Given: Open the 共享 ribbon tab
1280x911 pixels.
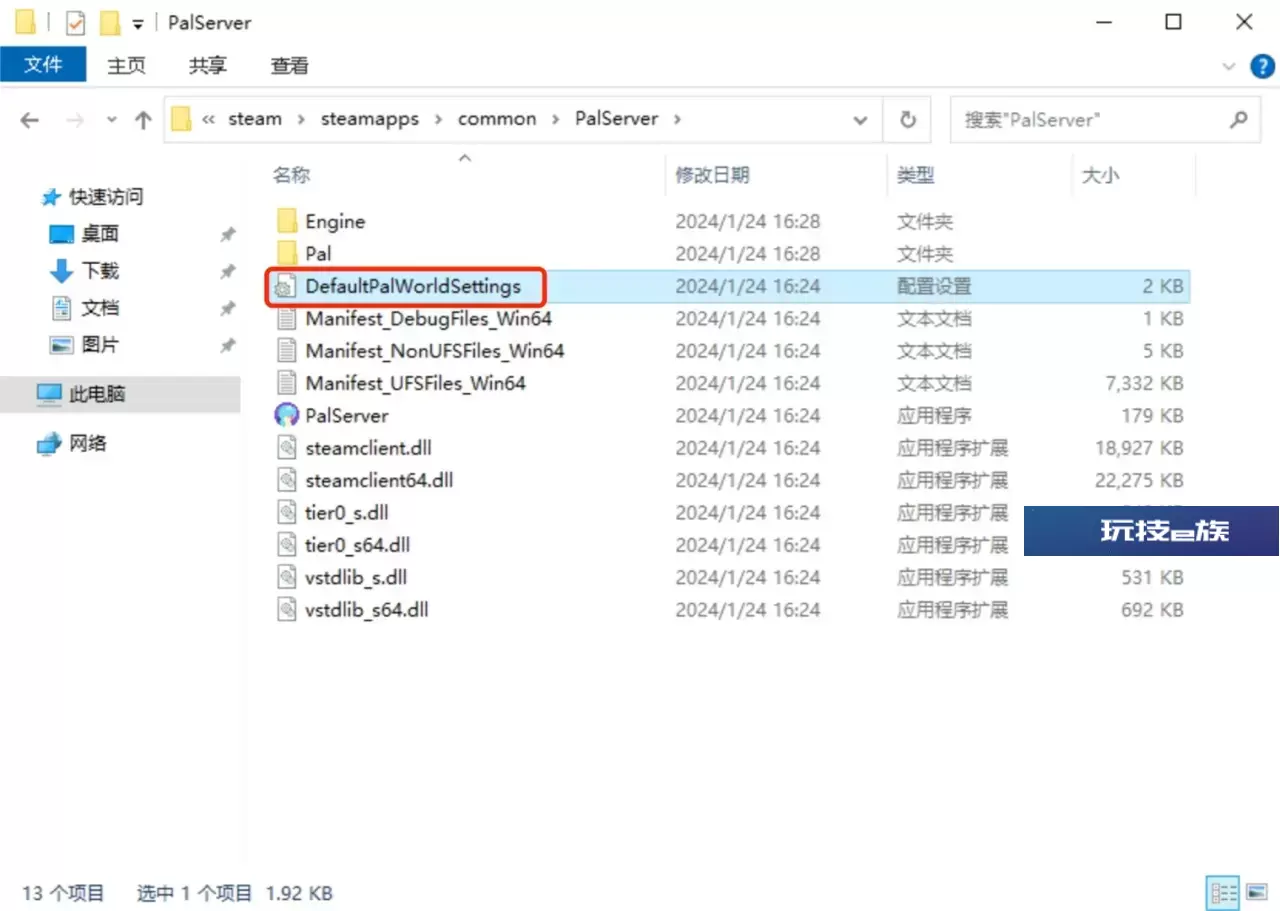Looking at the screenshot, I should (x=207, y=65).
